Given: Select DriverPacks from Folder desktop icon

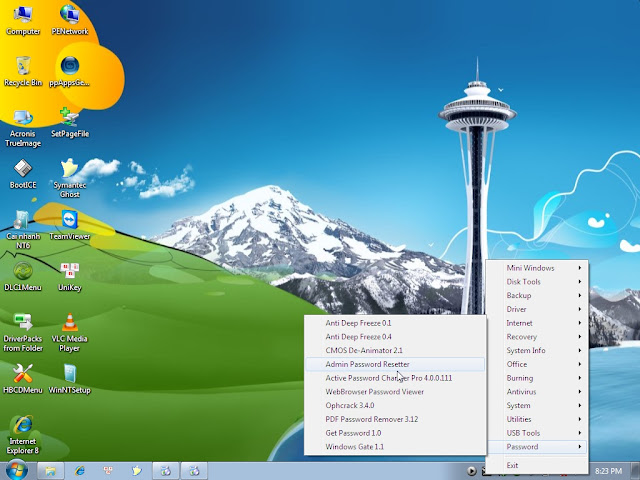Looking at the screenshot, I should [23, 332].
